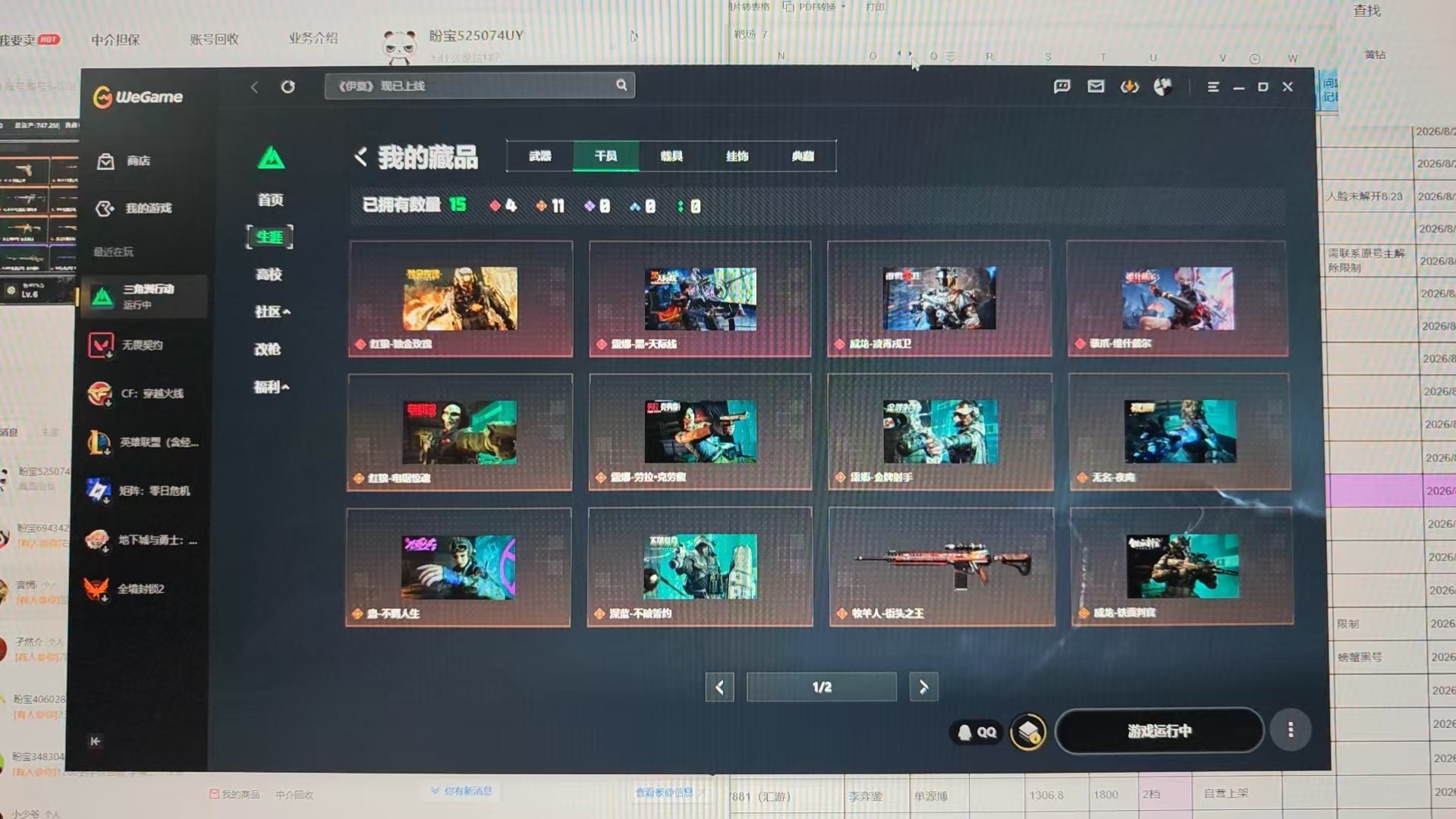This screenshot has height=819, width=1456.
Task: Go to the next collection page arrow
Action: (x=923, y=687)
